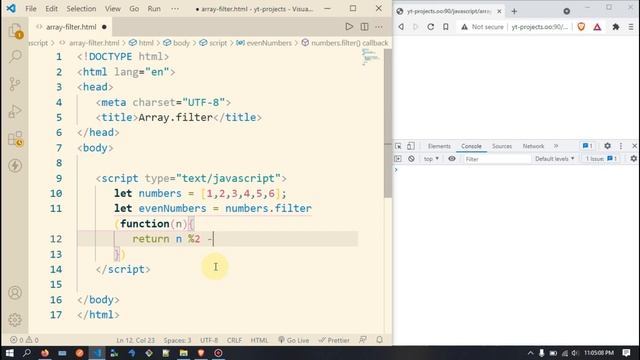
Task: Click the Windows Start button
Action: pyautogui.click(x=9, y=353)
